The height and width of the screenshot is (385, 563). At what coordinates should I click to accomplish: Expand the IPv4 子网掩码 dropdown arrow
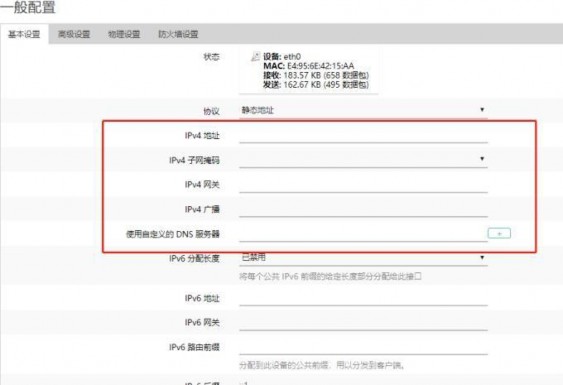[x=482, y=159]
